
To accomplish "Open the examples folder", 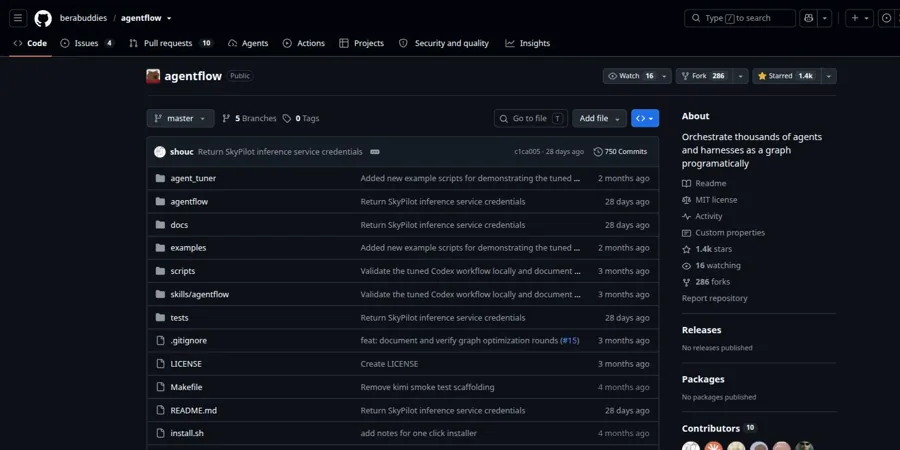I will coord(188,248).
